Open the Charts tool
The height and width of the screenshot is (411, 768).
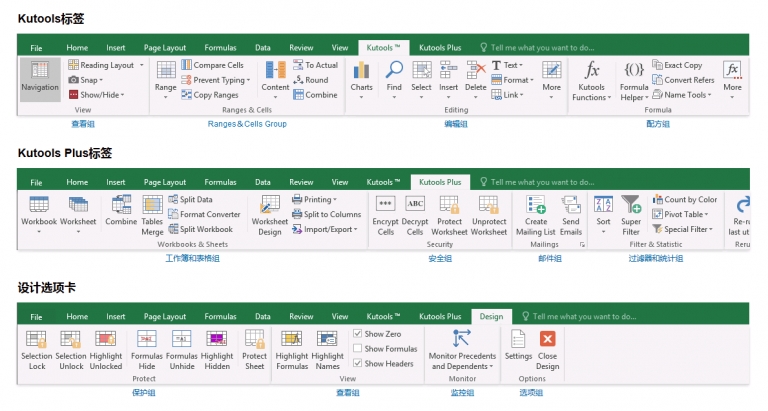pos(361,76)
